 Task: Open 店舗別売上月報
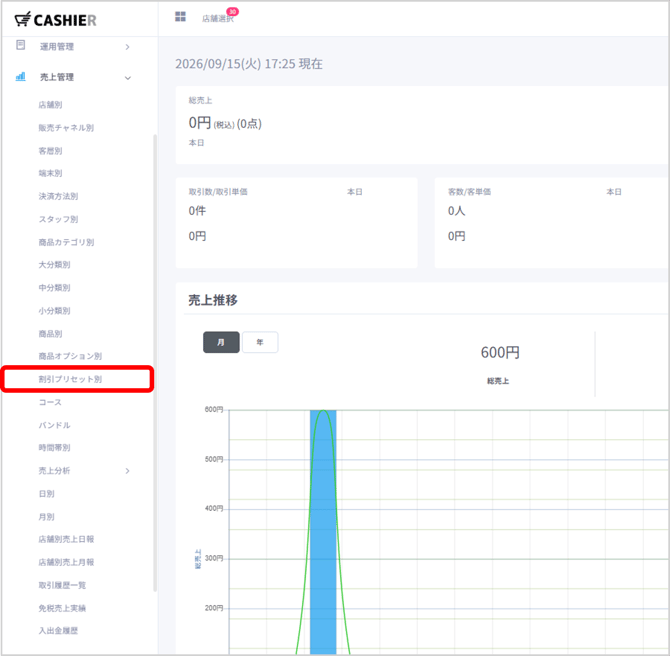click(x=66, y=562)
